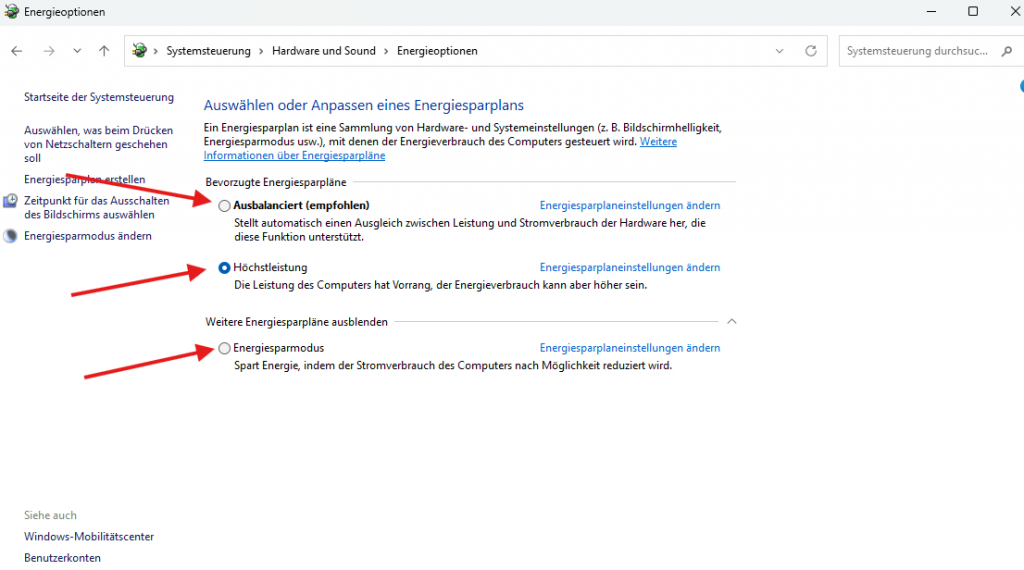Select the Höchstleistung radio button
The width and height of the screenshot is (1024, 570).
click(224, 268)
